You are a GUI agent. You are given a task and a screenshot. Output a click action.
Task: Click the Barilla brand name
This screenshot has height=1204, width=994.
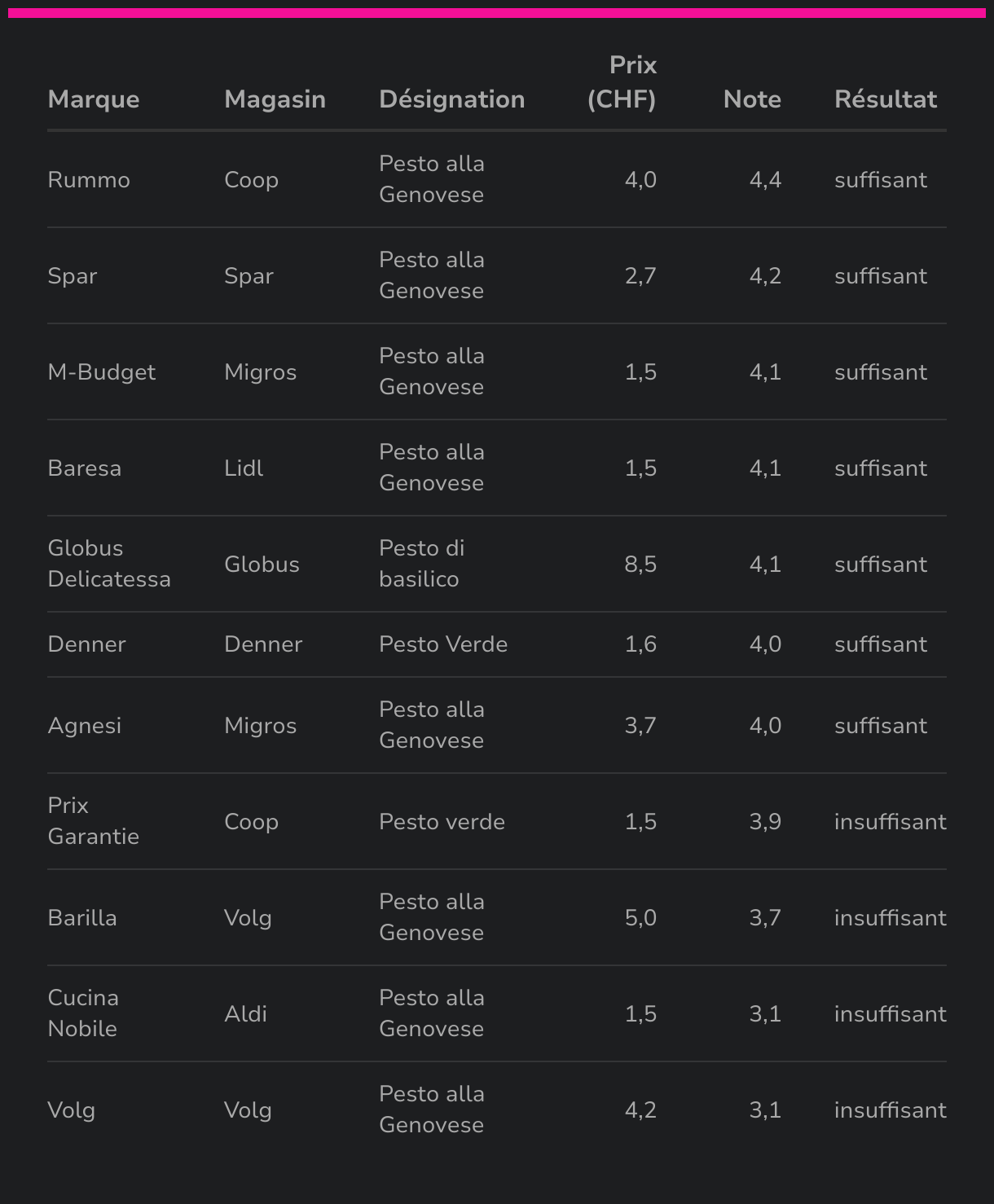82,918
